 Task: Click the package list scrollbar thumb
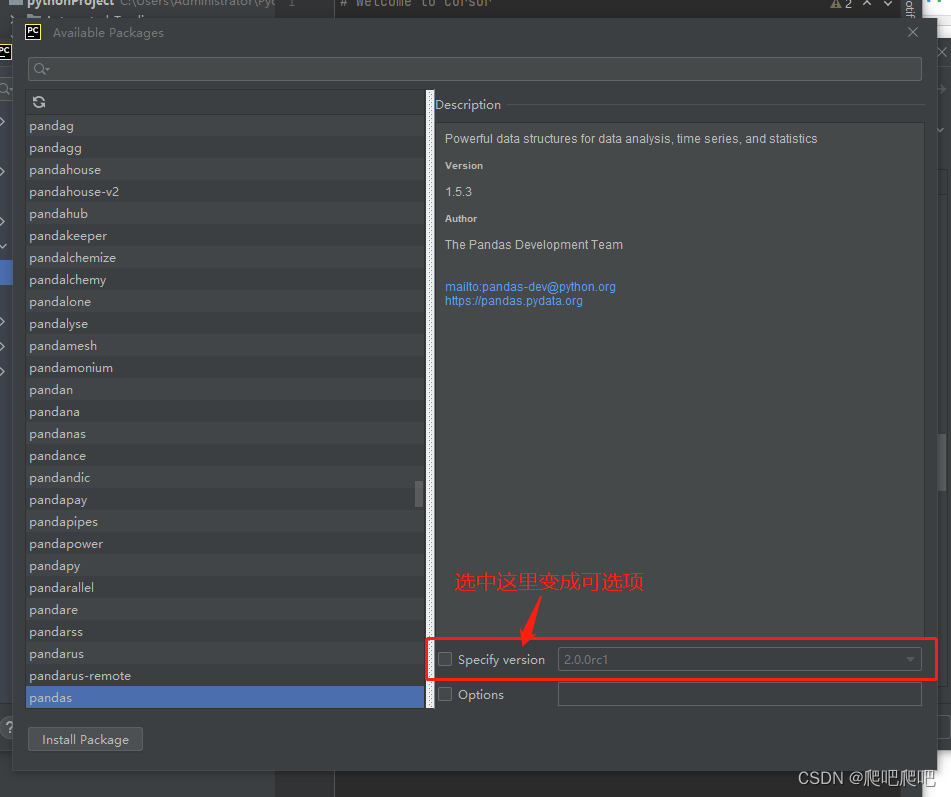(x=418, y=494)
